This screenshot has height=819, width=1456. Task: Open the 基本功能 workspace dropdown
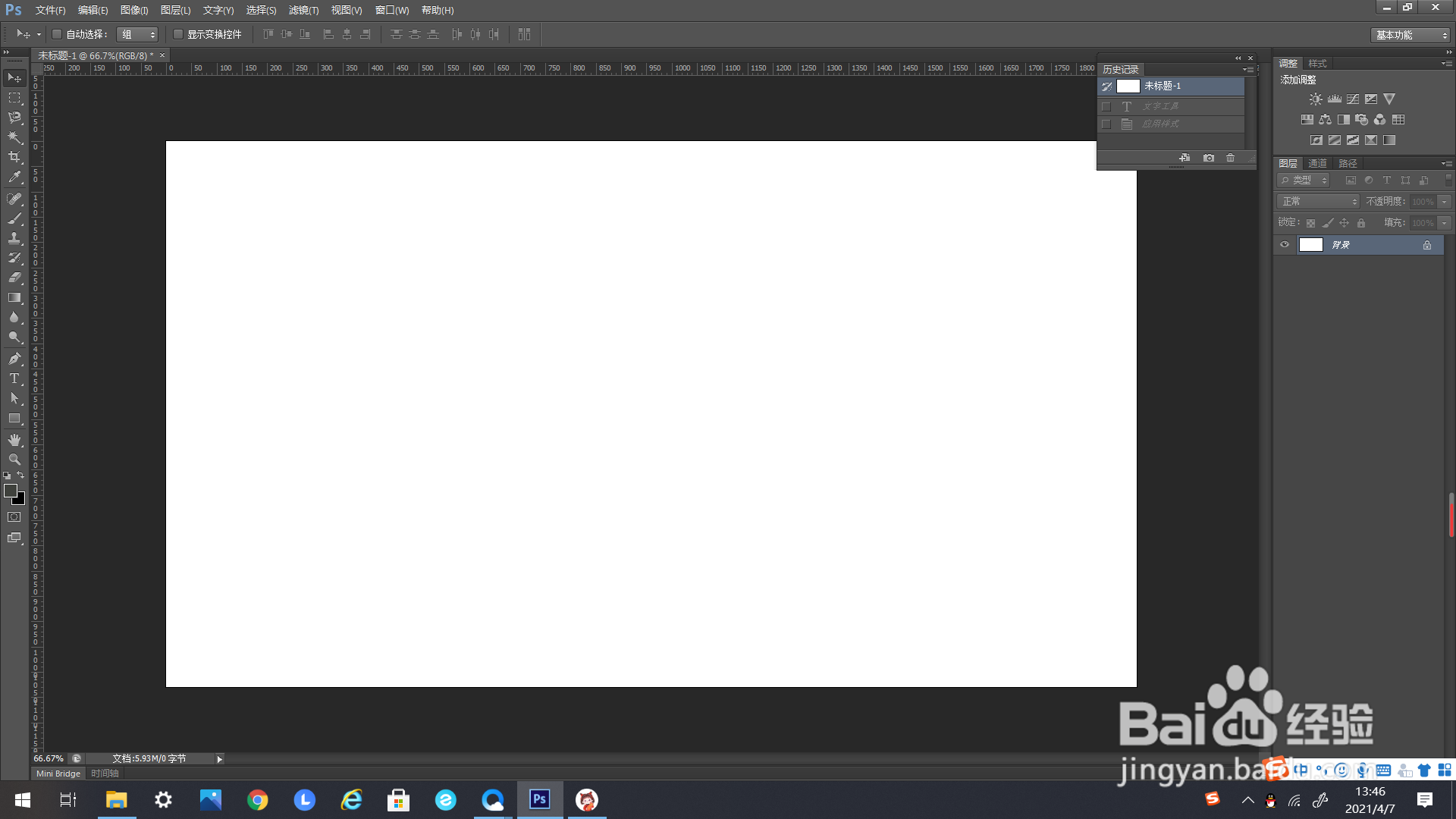coord(1411,35)
